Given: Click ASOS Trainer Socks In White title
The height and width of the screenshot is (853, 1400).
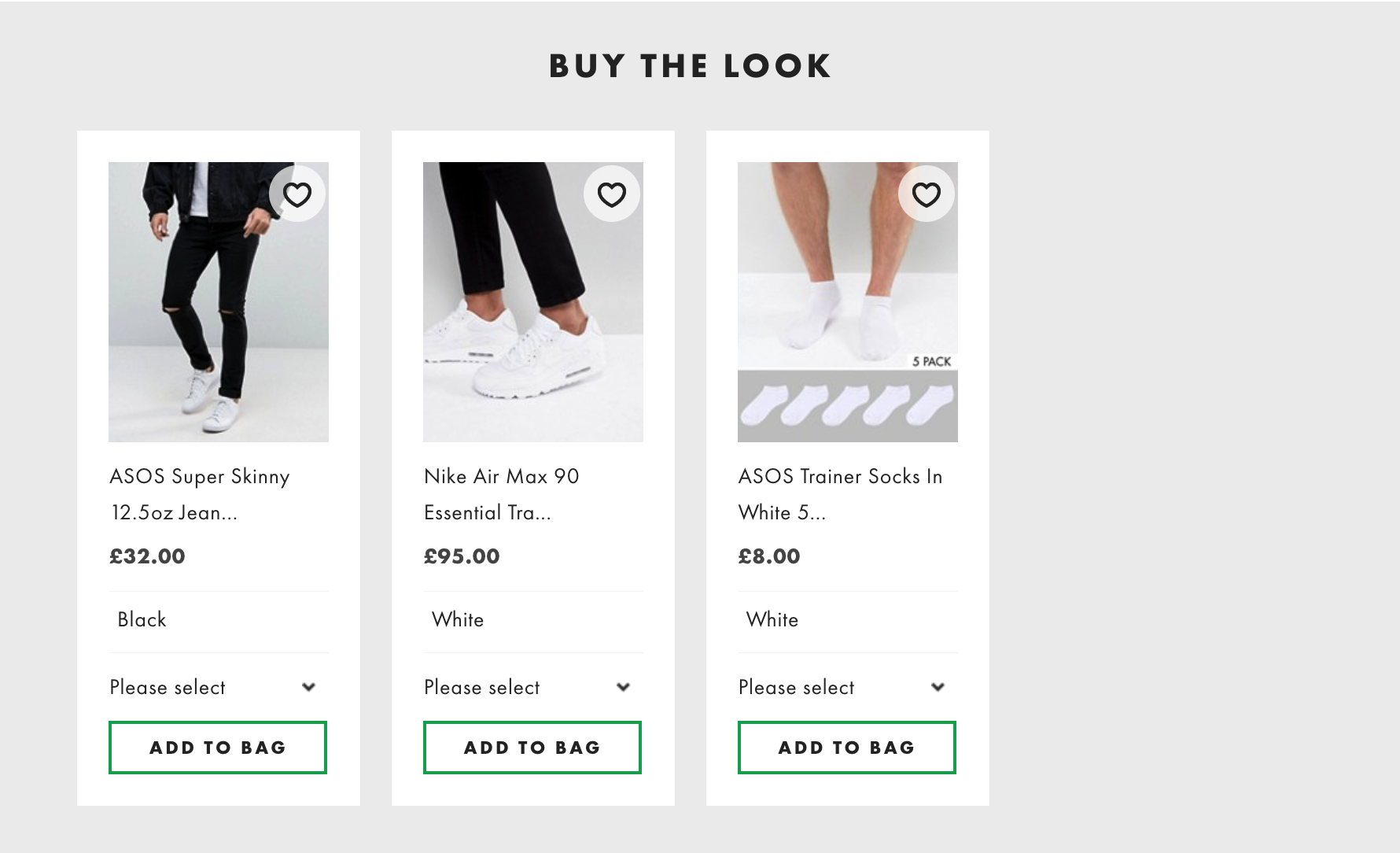Looking at the screenshot, I should [x=840, y=494].
